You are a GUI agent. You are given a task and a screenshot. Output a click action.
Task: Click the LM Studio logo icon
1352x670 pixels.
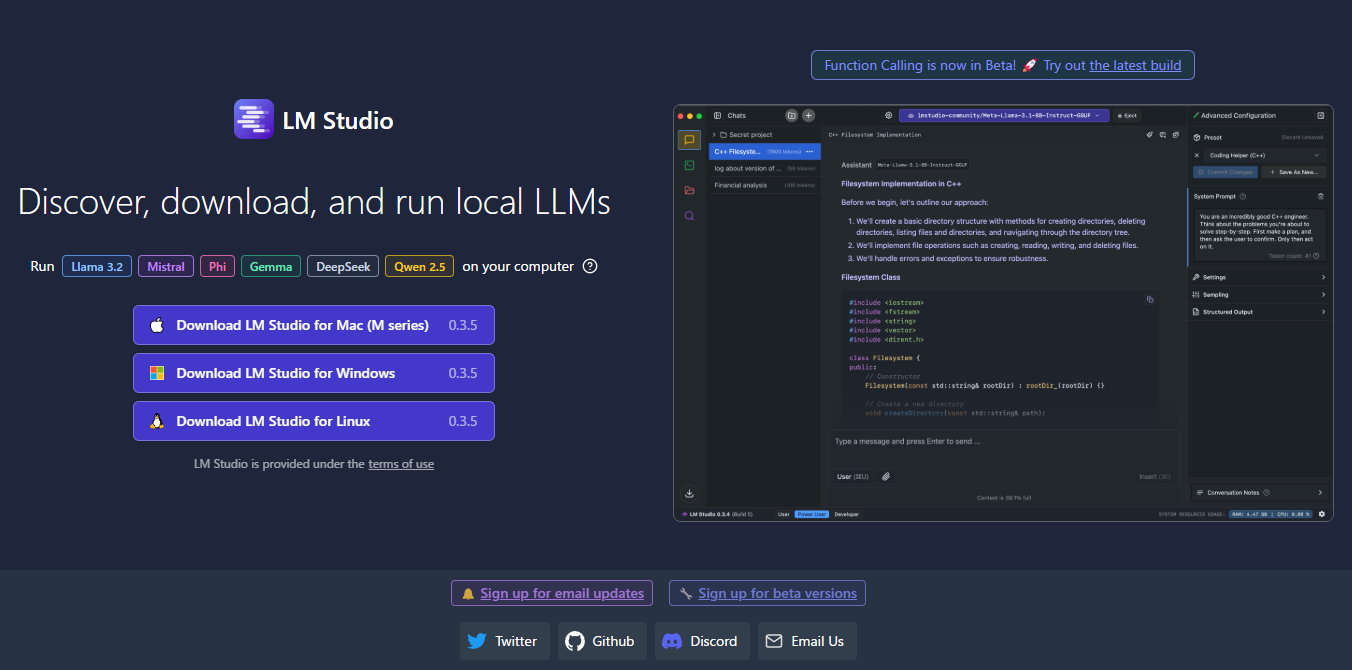(x=253, y=119)
